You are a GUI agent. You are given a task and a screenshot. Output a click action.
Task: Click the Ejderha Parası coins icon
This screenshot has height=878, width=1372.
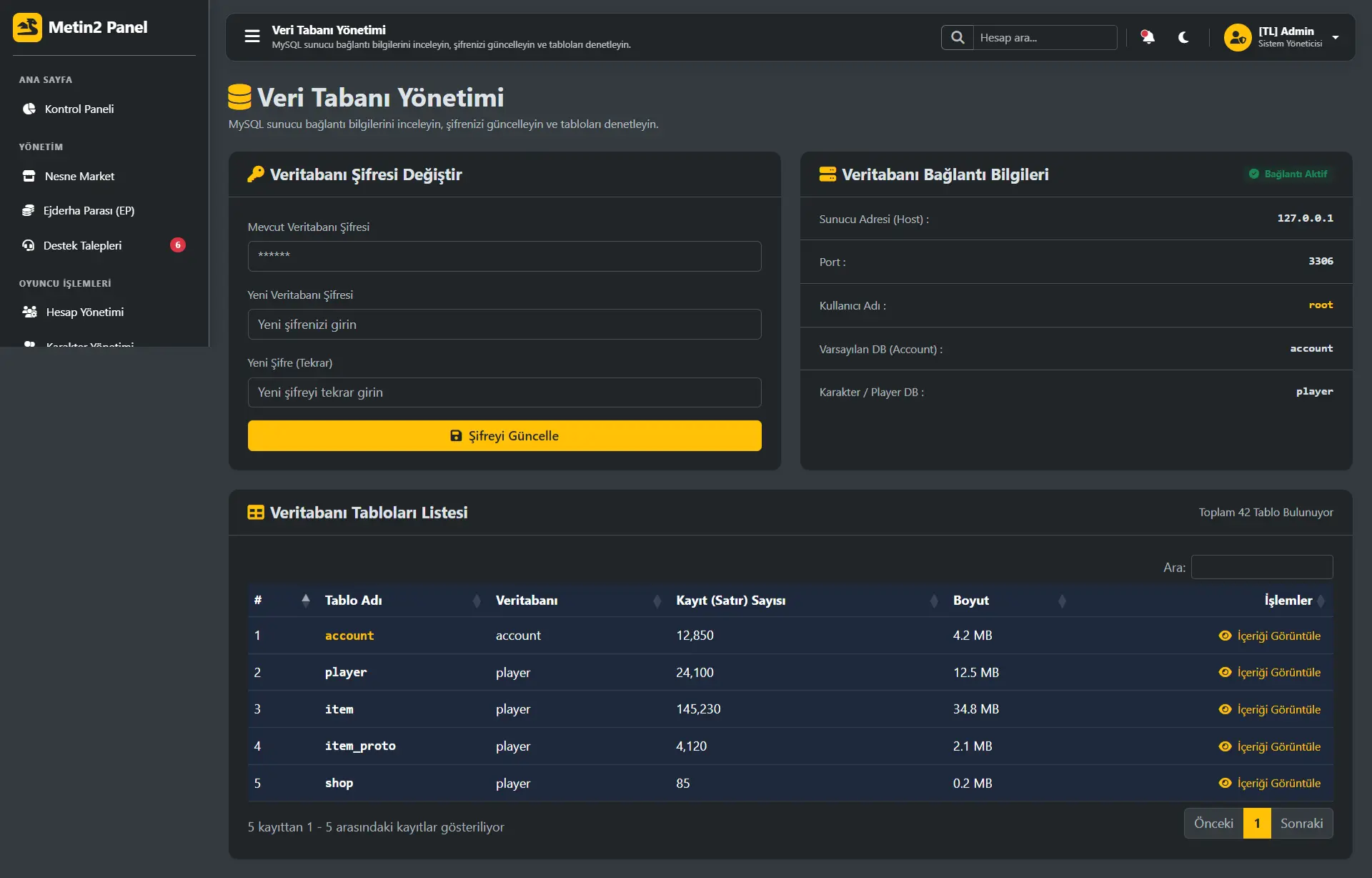(x=29, y=210)
